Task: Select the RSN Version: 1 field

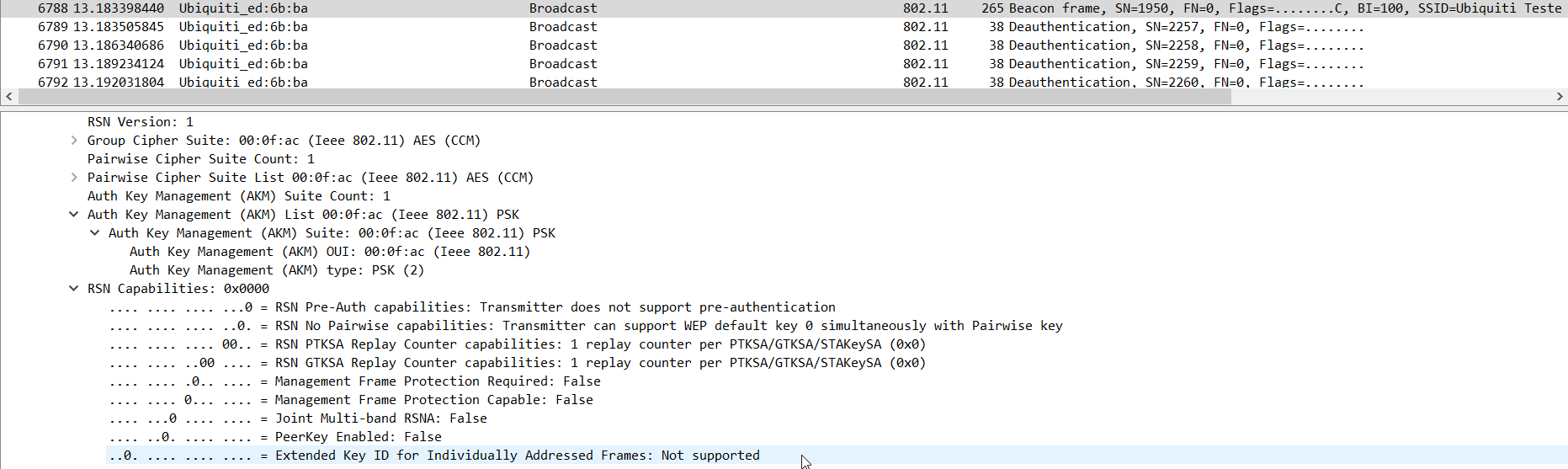Action: [141, 122]
